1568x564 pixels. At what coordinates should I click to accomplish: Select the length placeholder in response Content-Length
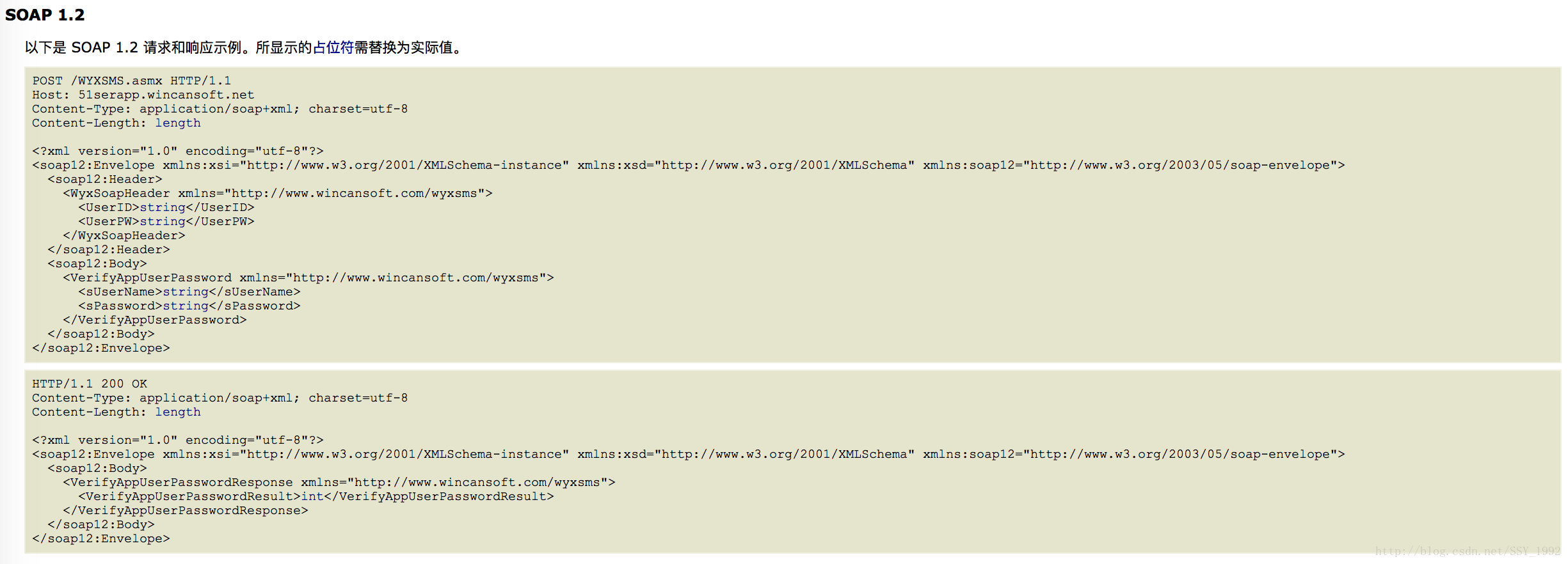tap(178, 412)
